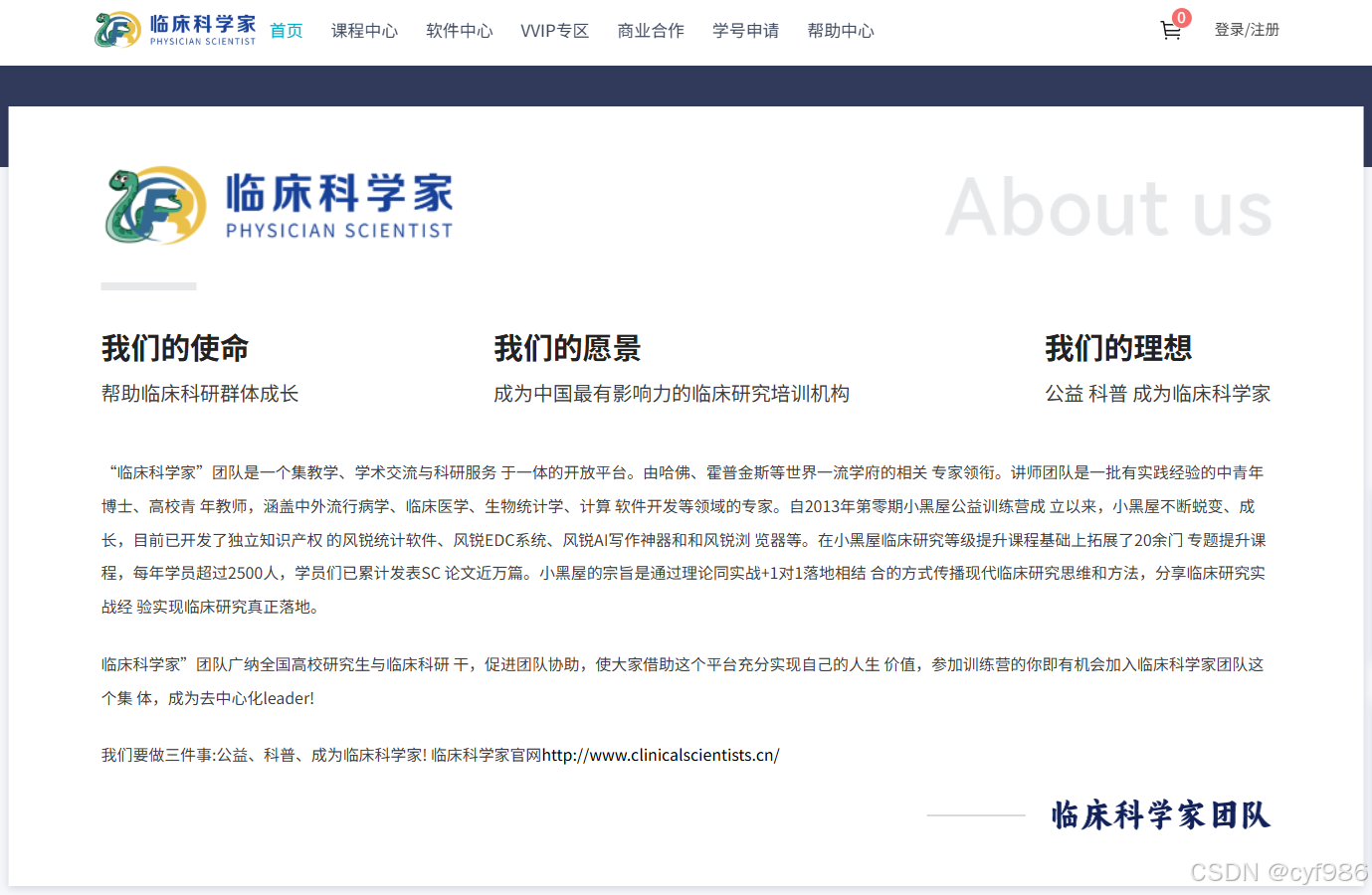The height and width of the screenshot is (895, 1372).
Task: Click the large snake logo in the About panel
Action: click(x=155, y=206)
